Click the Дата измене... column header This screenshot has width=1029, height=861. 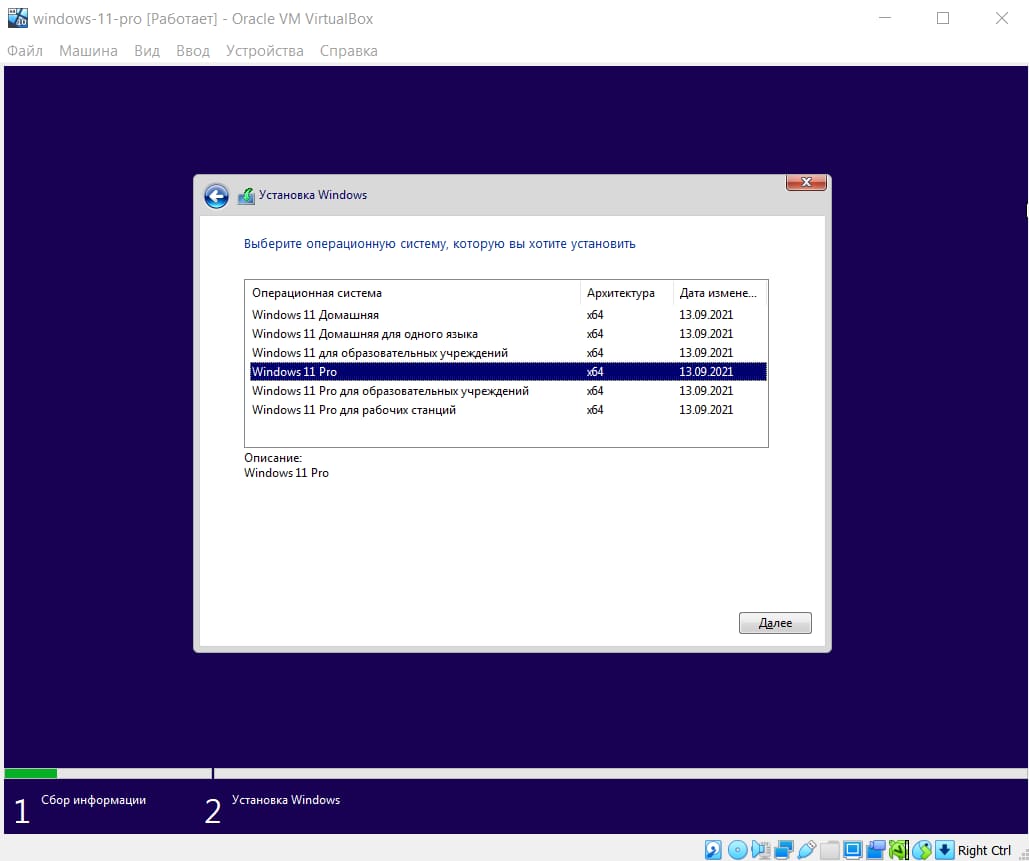tap(720, 293)
